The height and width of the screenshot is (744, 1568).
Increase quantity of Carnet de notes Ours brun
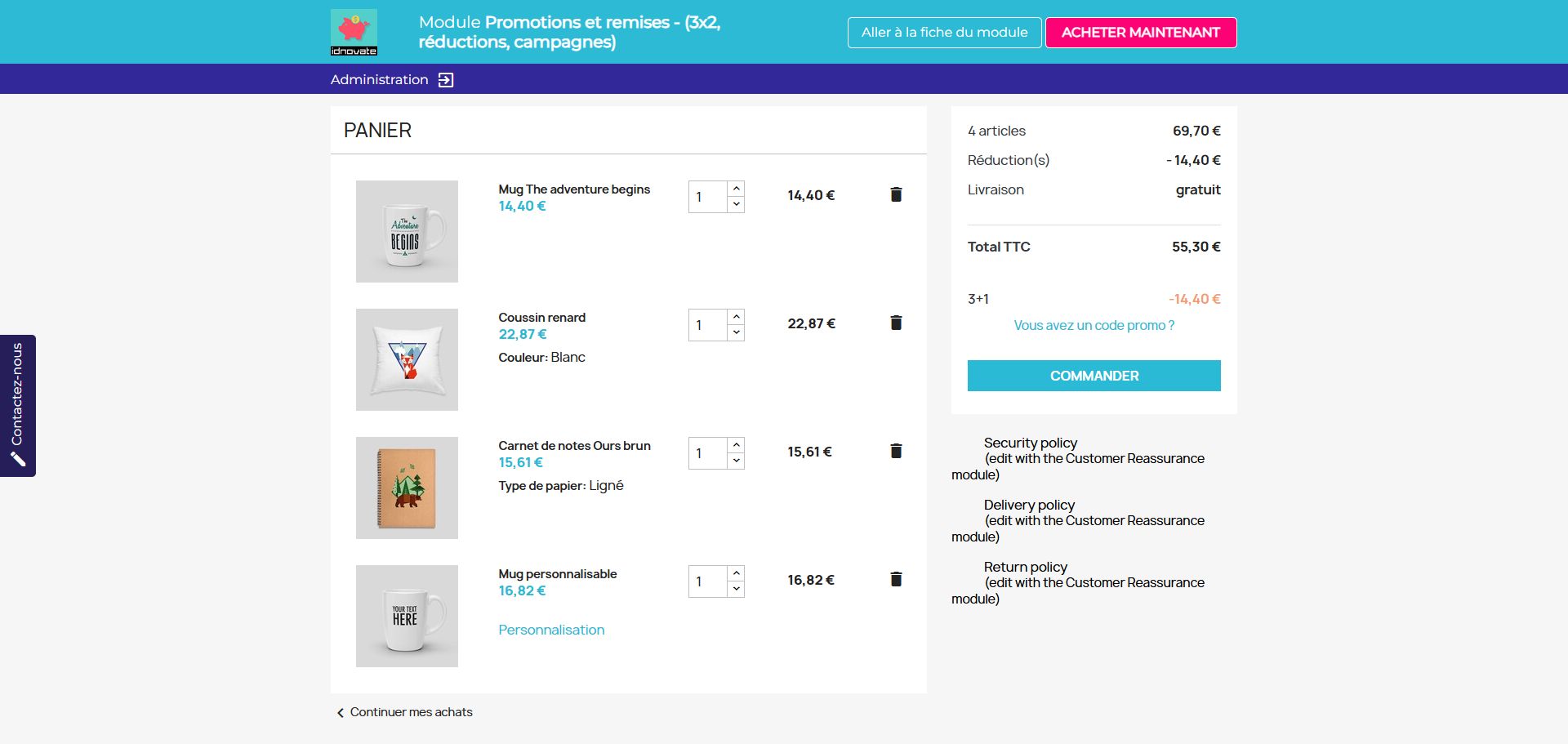click(x=736, y=445)
